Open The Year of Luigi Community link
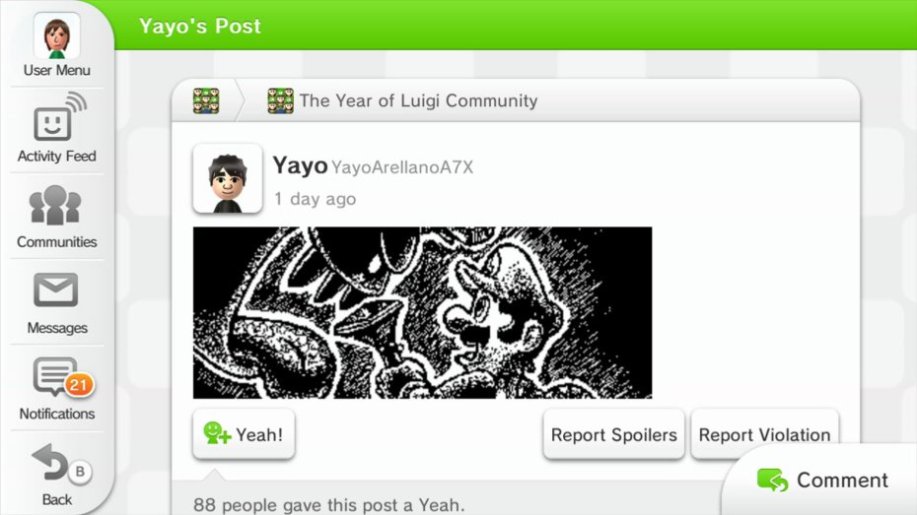The height and width of the screenshot is (515, 917). (419, 101)
